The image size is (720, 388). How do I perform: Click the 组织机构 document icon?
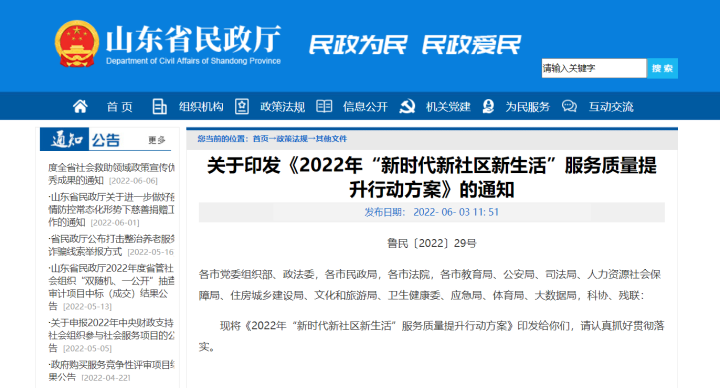point(159,107)
